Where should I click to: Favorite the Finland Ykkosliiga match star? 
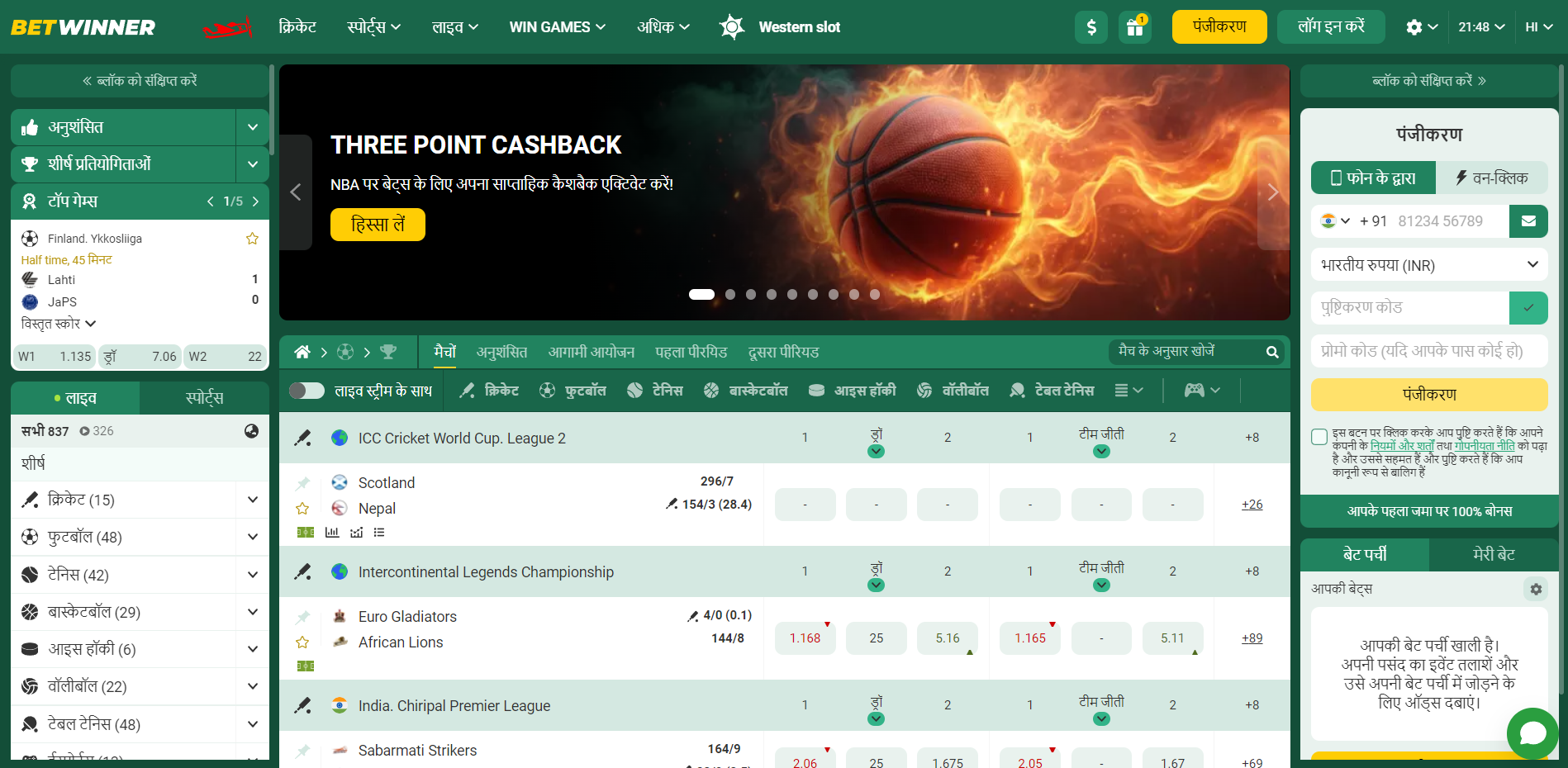[x=252, y=239]
